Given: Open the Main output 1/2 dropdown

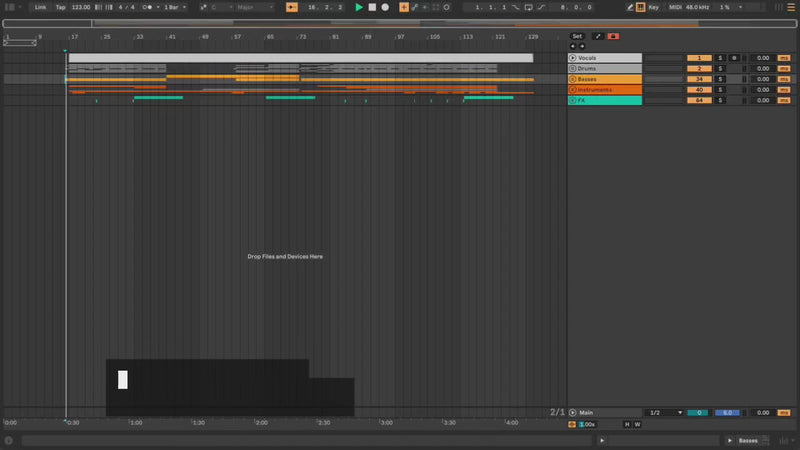Looking at the screenshot, I should (666, 412).
